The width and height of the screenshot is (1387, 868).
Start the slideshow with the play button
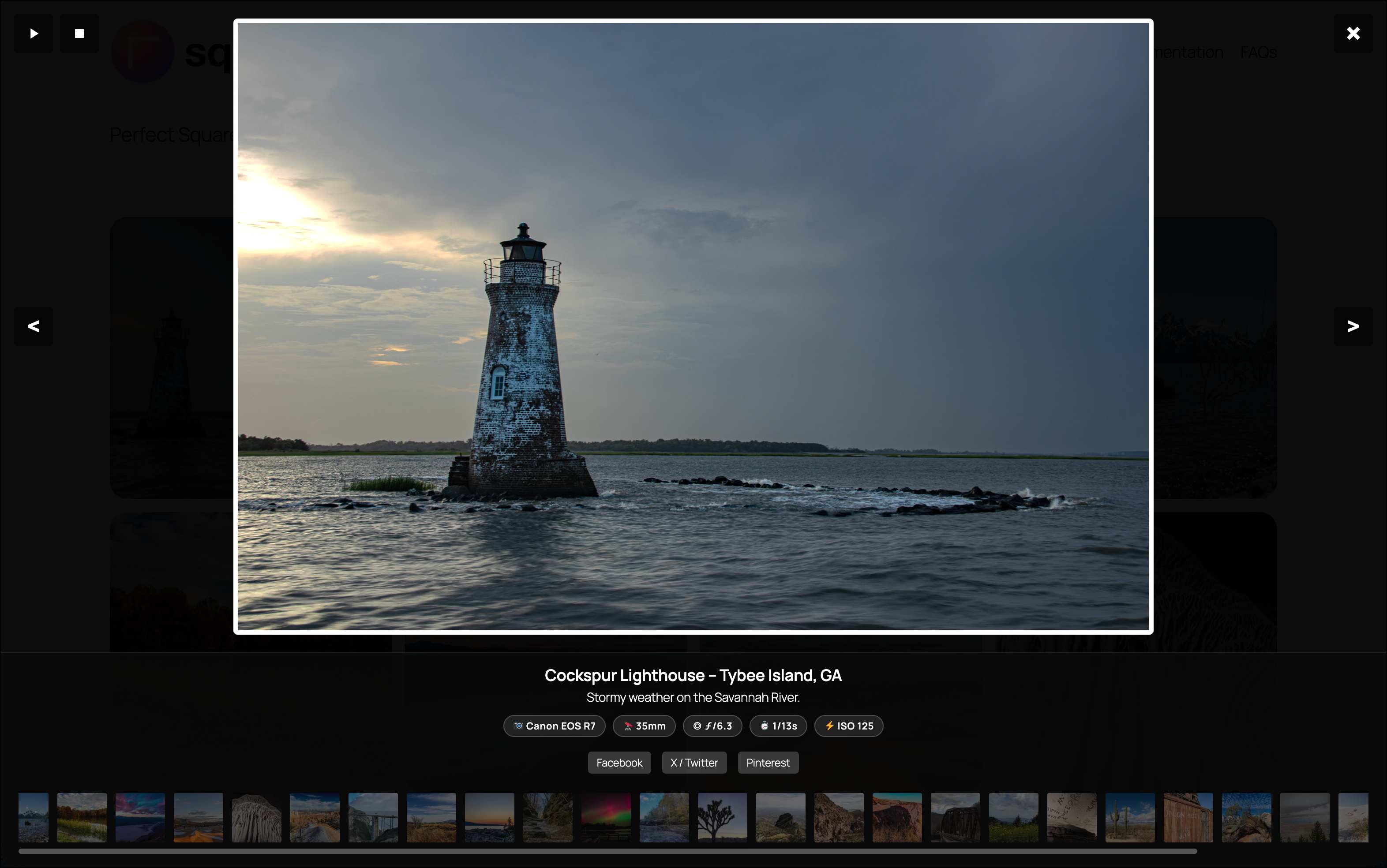pos(33,33)
